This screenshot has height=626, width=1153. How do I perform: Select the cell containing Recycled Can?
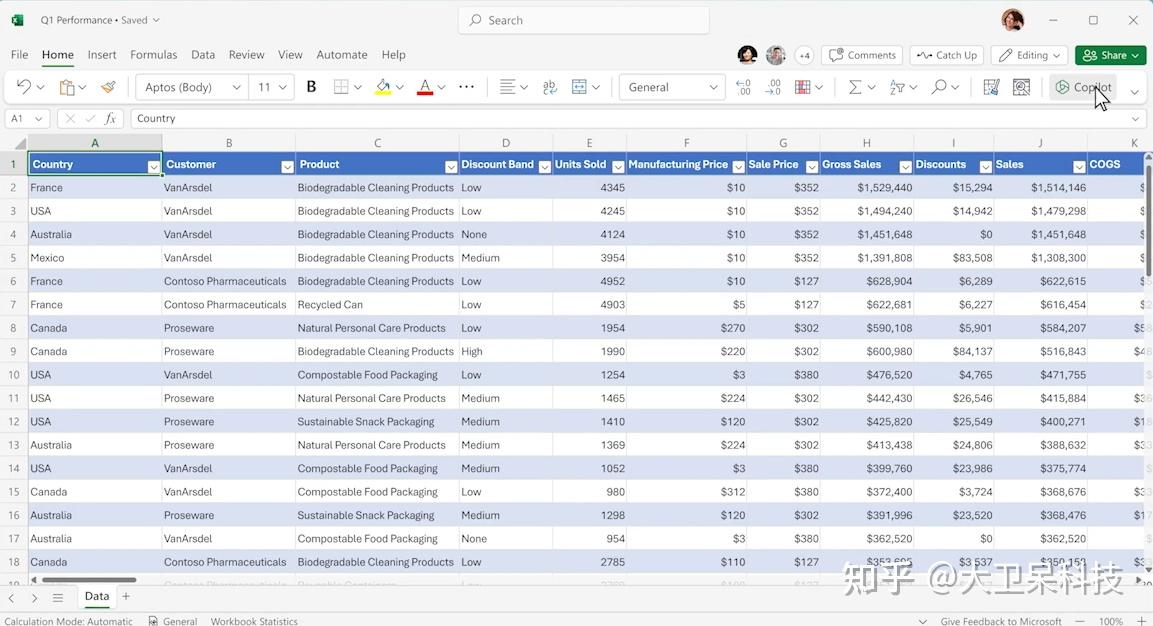(x=376, y=305)
